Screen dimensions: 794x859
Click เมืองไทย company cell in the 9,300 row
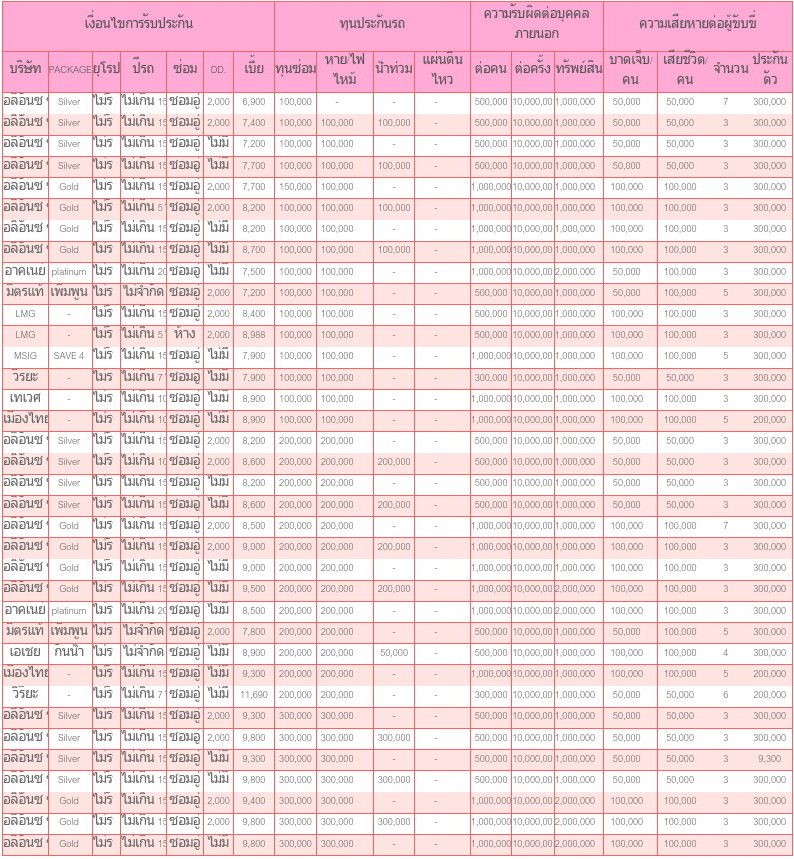[x=25, y=674]
